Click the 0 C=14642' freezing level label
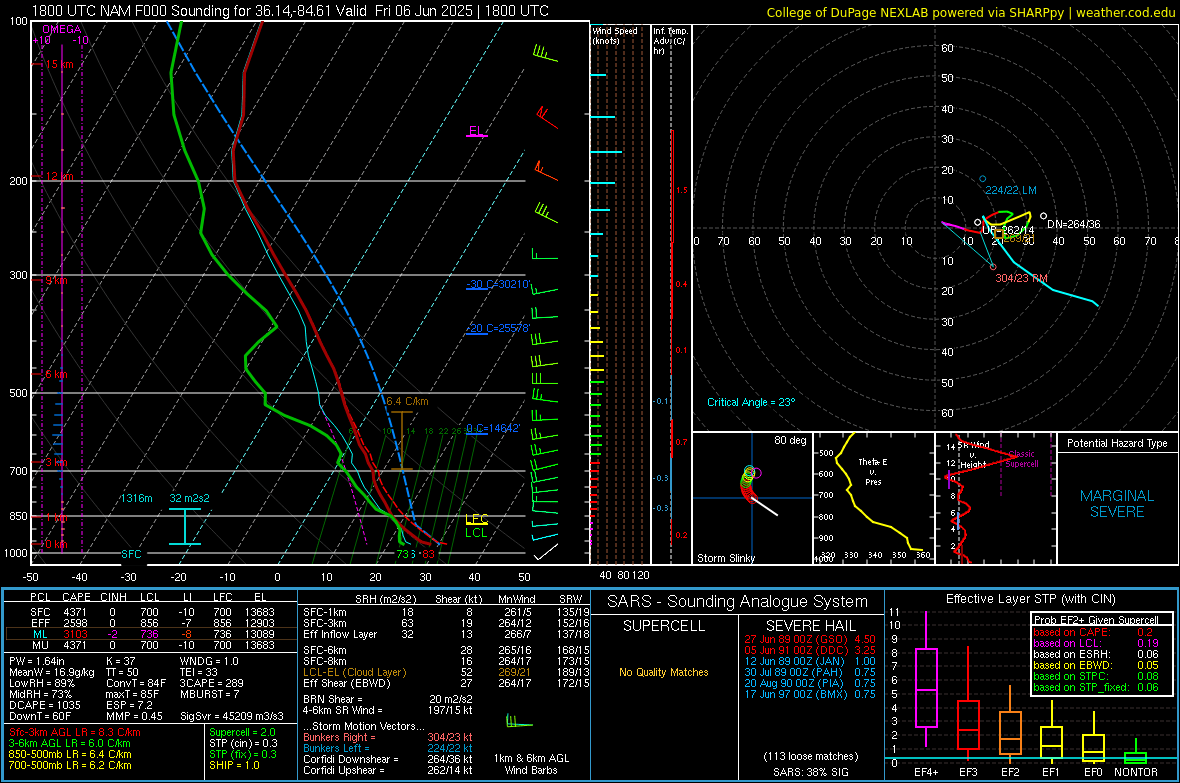Screen dimensions: 1180x783 (493, 428)
